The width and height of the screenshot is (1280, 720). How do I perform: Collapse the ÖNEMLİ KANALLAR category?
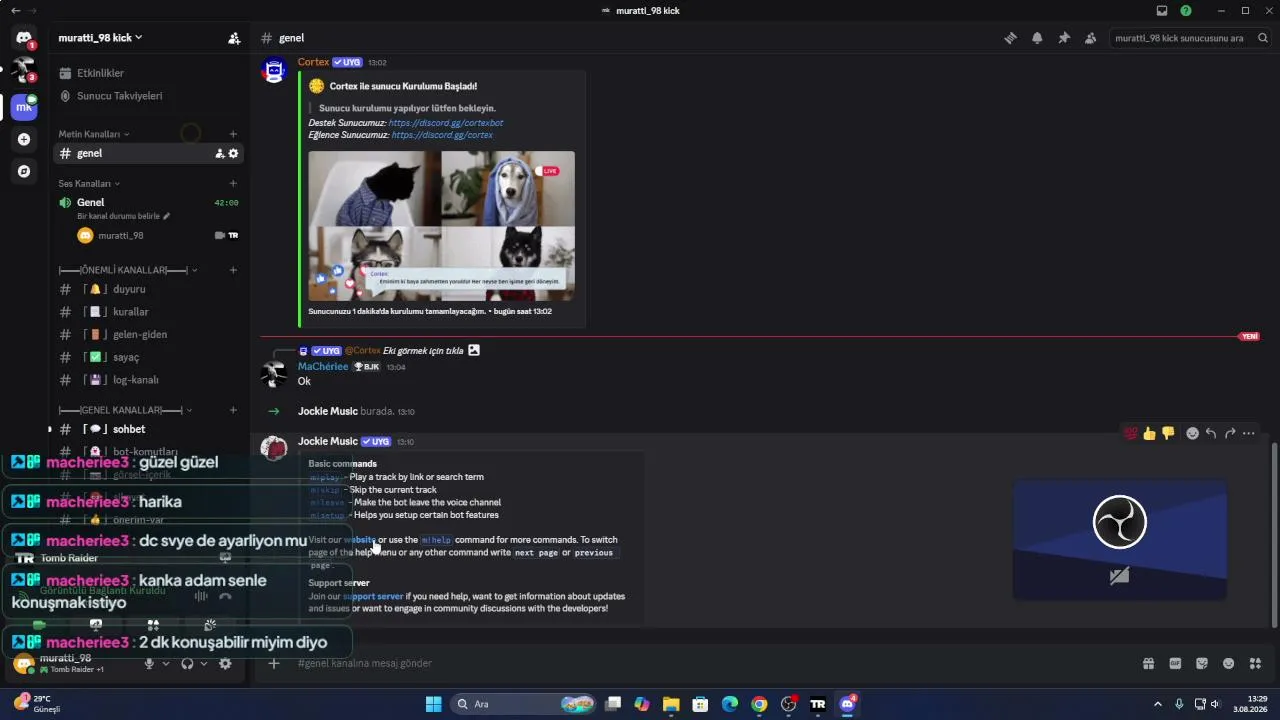click(128, 270)
